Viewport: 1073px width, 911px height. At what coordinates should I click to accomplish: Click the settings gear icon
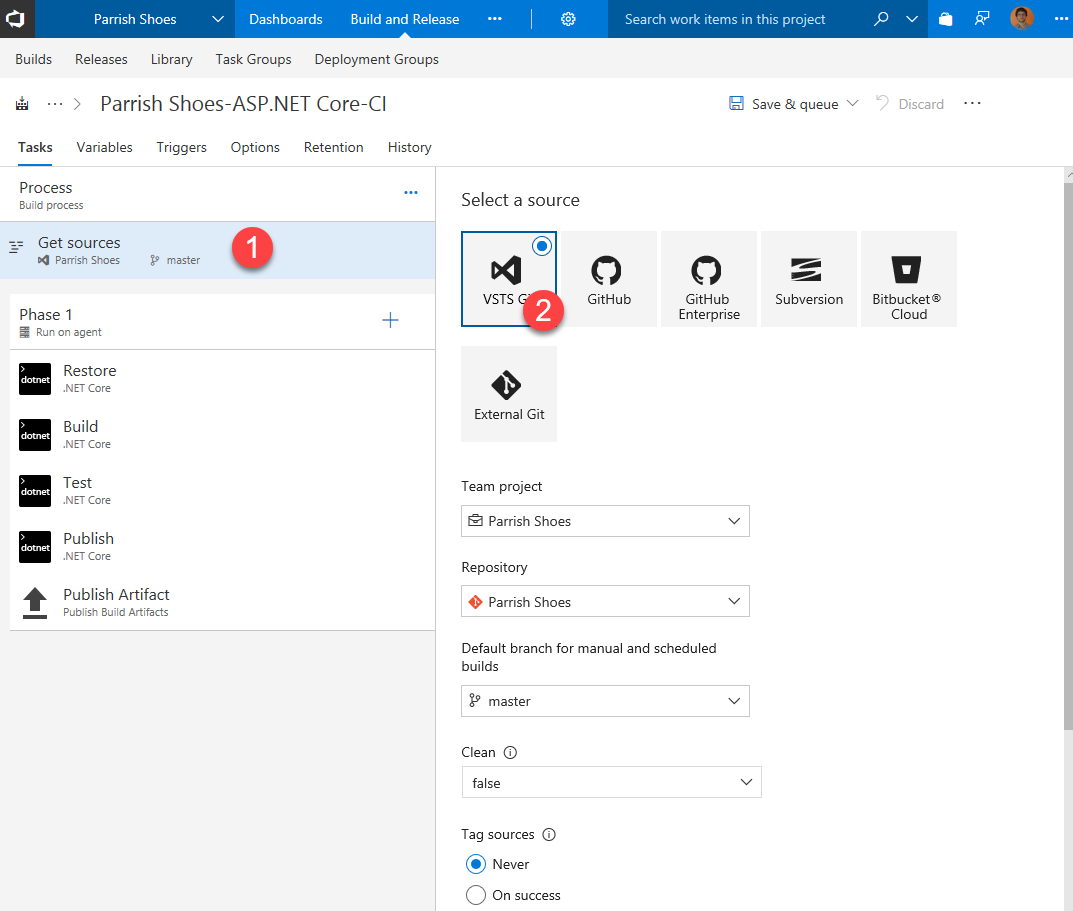[568, 19]
